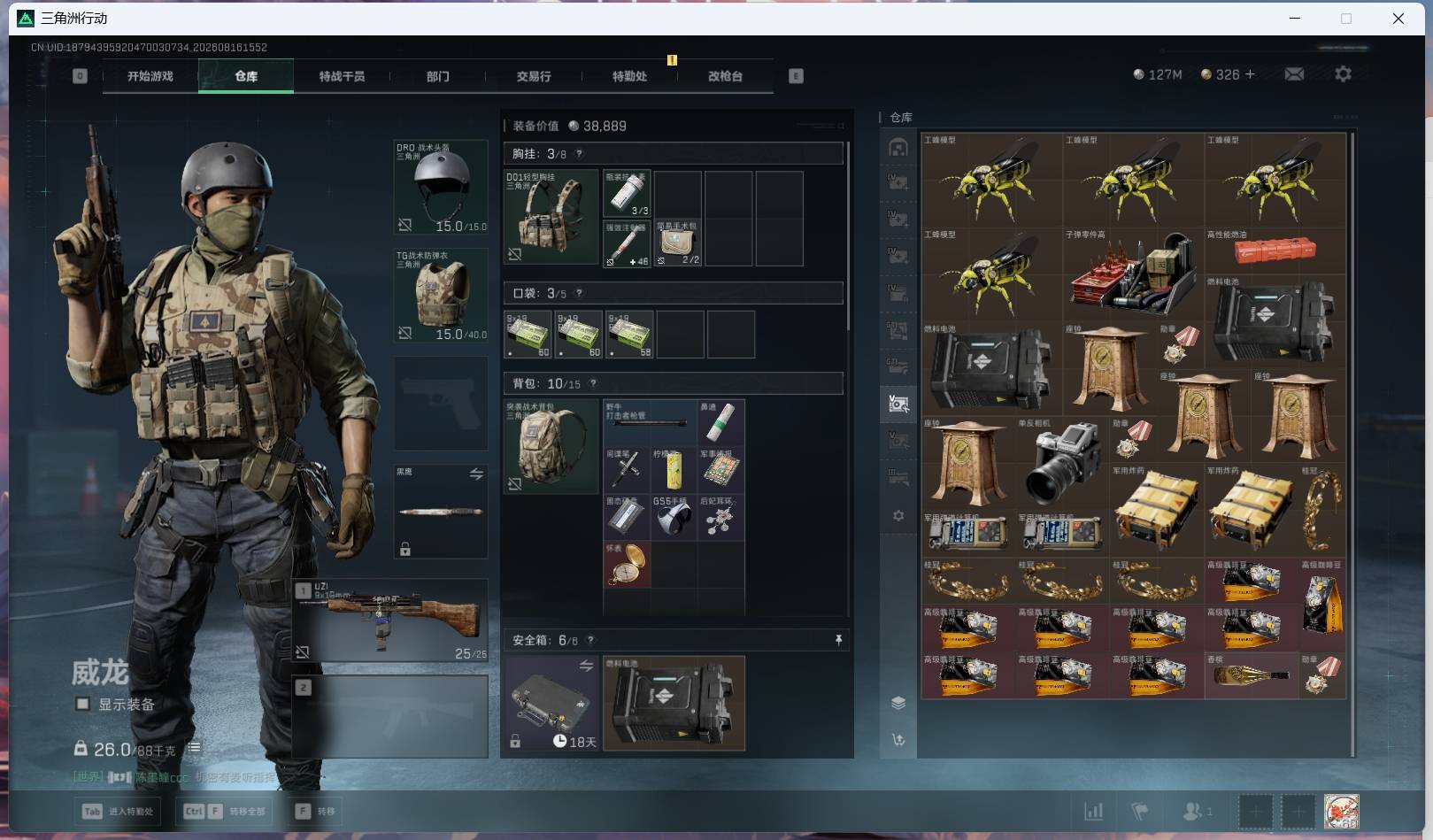The width and height of the screenshot is (1433, 840).
Task: Click the empty pistol slot
Action: coord(441,404)
